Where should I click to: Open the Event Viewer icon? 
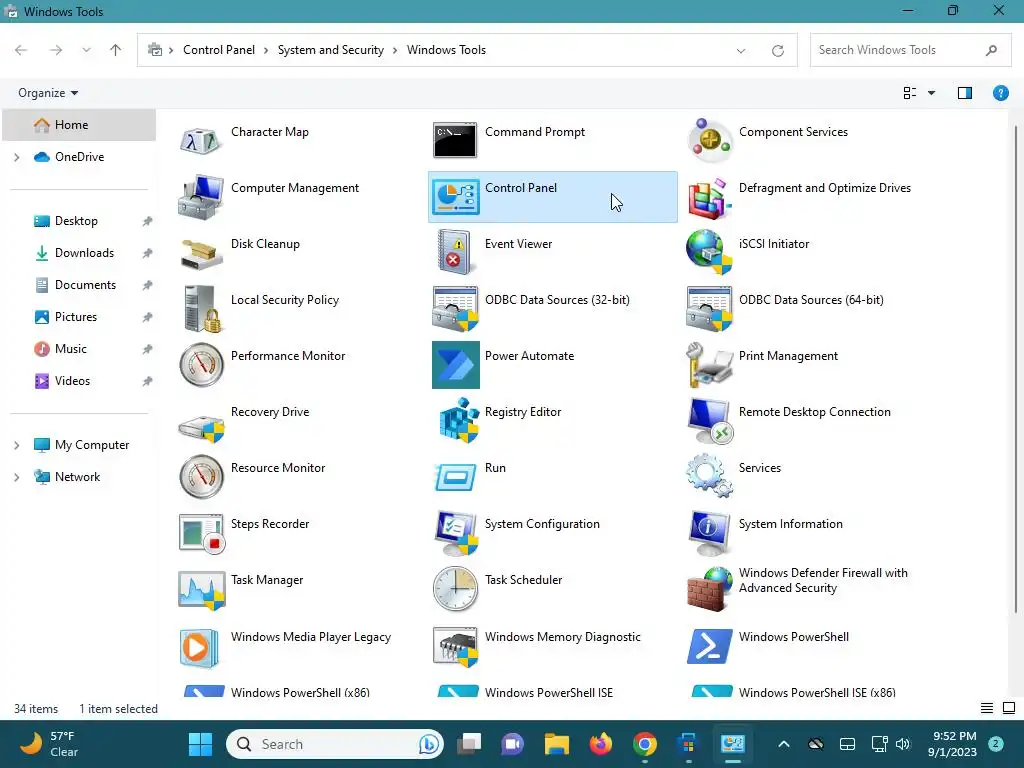click(x=455, y=253)
